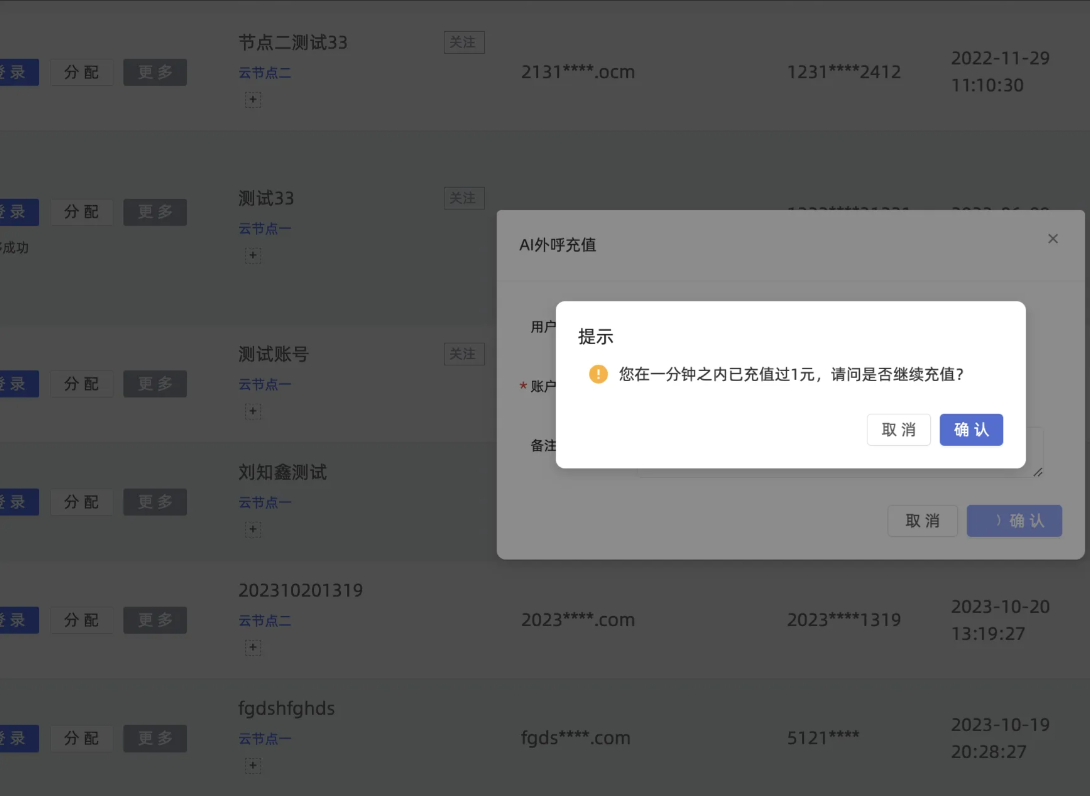The width and height of the screenshot is (1090, 796).
Task: Click the orange warning icon in prompt
Action: pyautogui.click(x=598, y=374)
